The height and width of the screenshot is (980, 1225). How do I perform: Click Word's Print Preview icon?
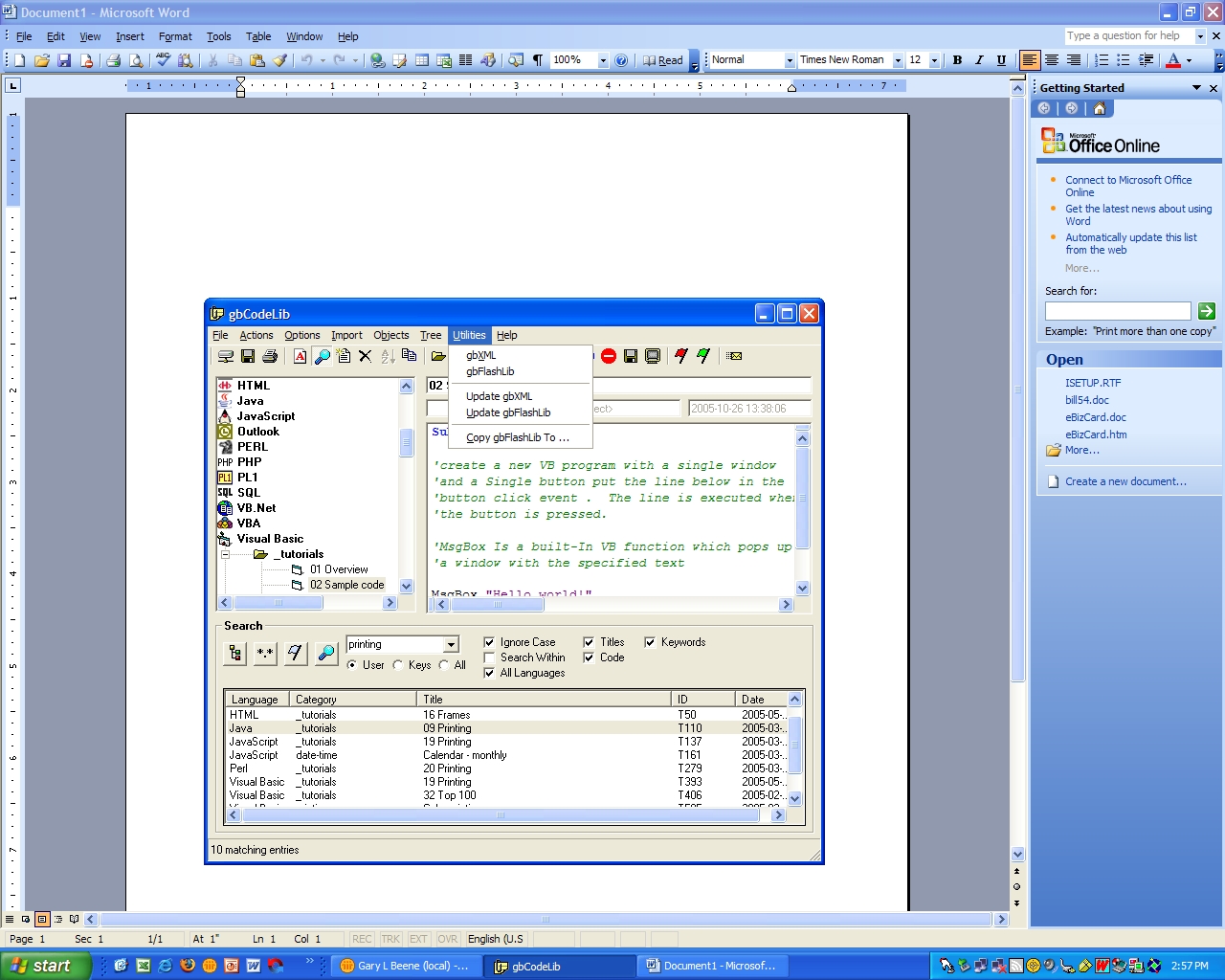coord(136,60)
